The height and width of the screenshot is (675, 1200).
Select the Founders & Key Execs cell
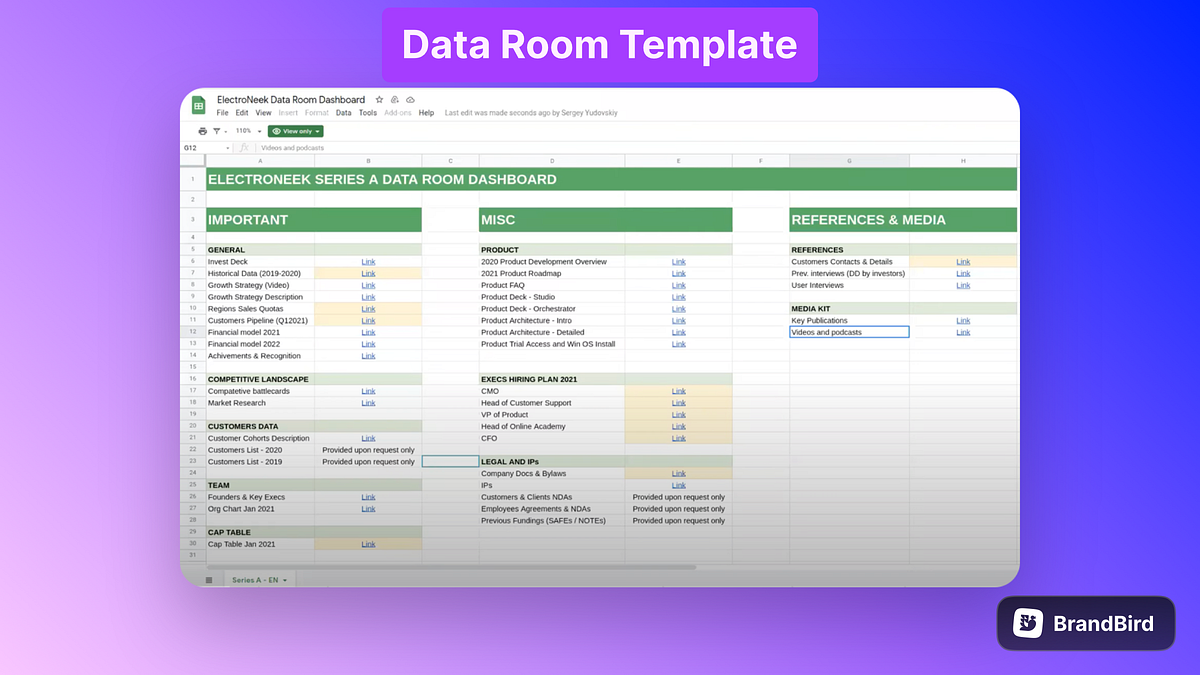(260, 497)
